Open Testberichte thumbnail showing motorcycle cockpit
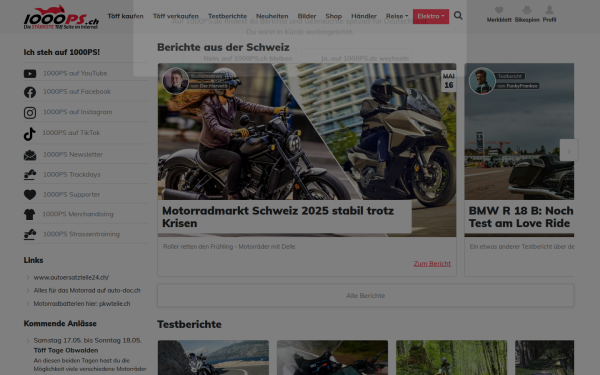600x375 pixels. tap(332, 357)
